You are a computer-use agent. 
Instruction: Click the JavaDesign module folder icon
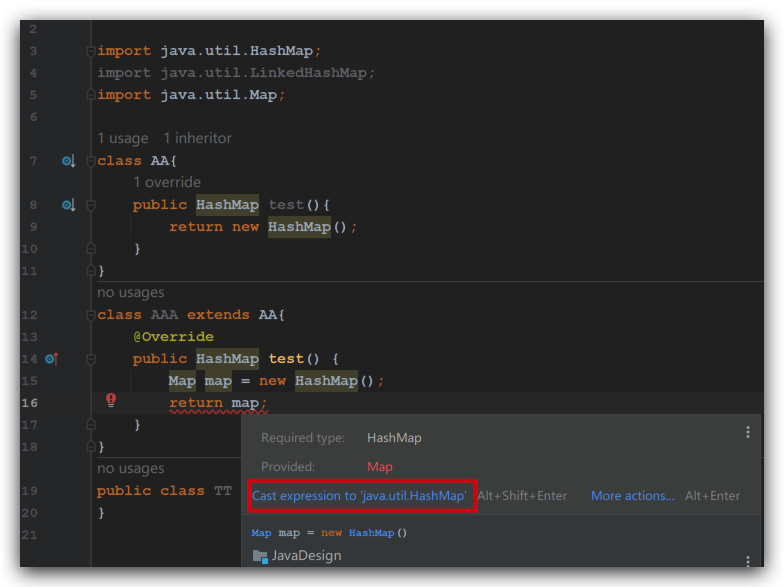[260, 556]
